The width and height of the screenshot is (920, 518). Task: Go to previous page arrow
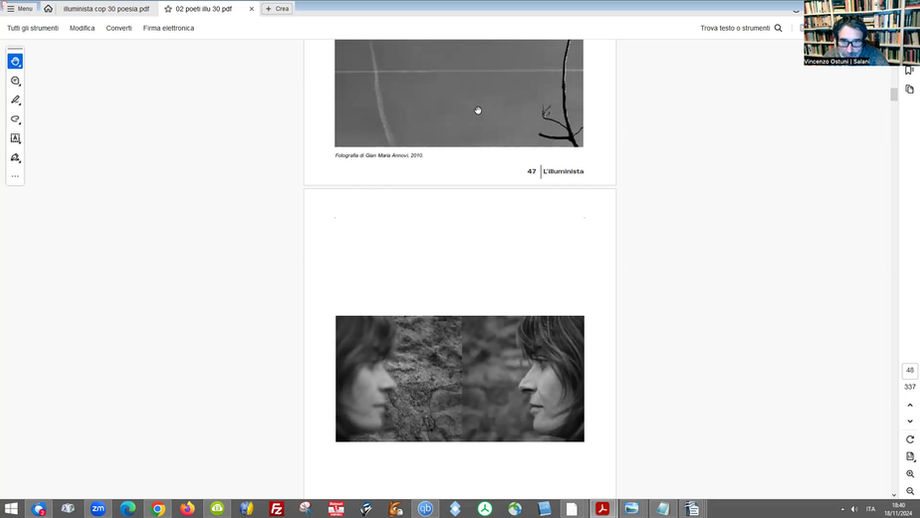point(910,405)
